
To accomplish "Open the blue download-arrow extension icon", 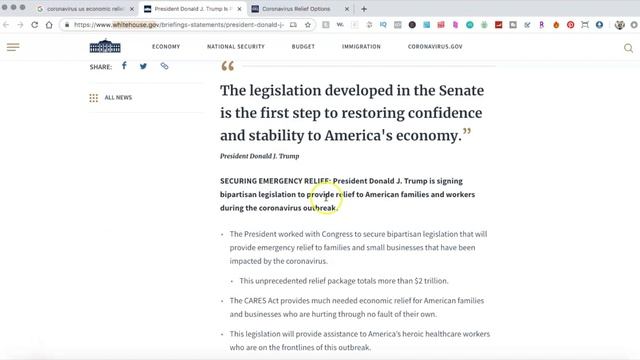I will 599,25.
